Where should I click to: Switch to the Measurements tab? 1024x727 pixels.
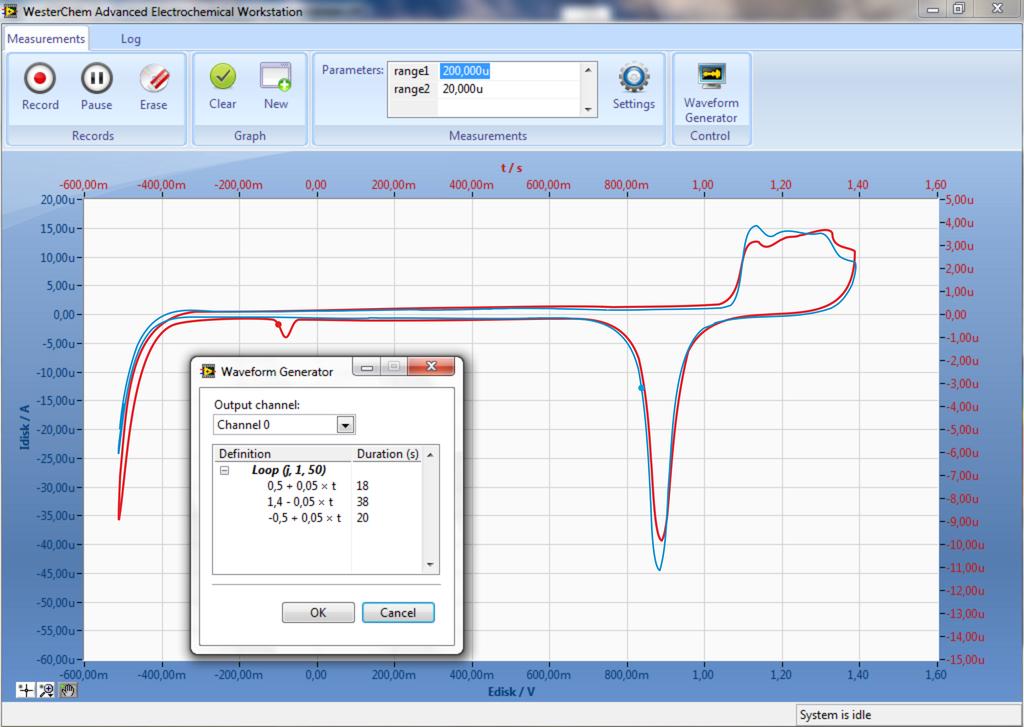pyautogui.click(x=46, y=39)
